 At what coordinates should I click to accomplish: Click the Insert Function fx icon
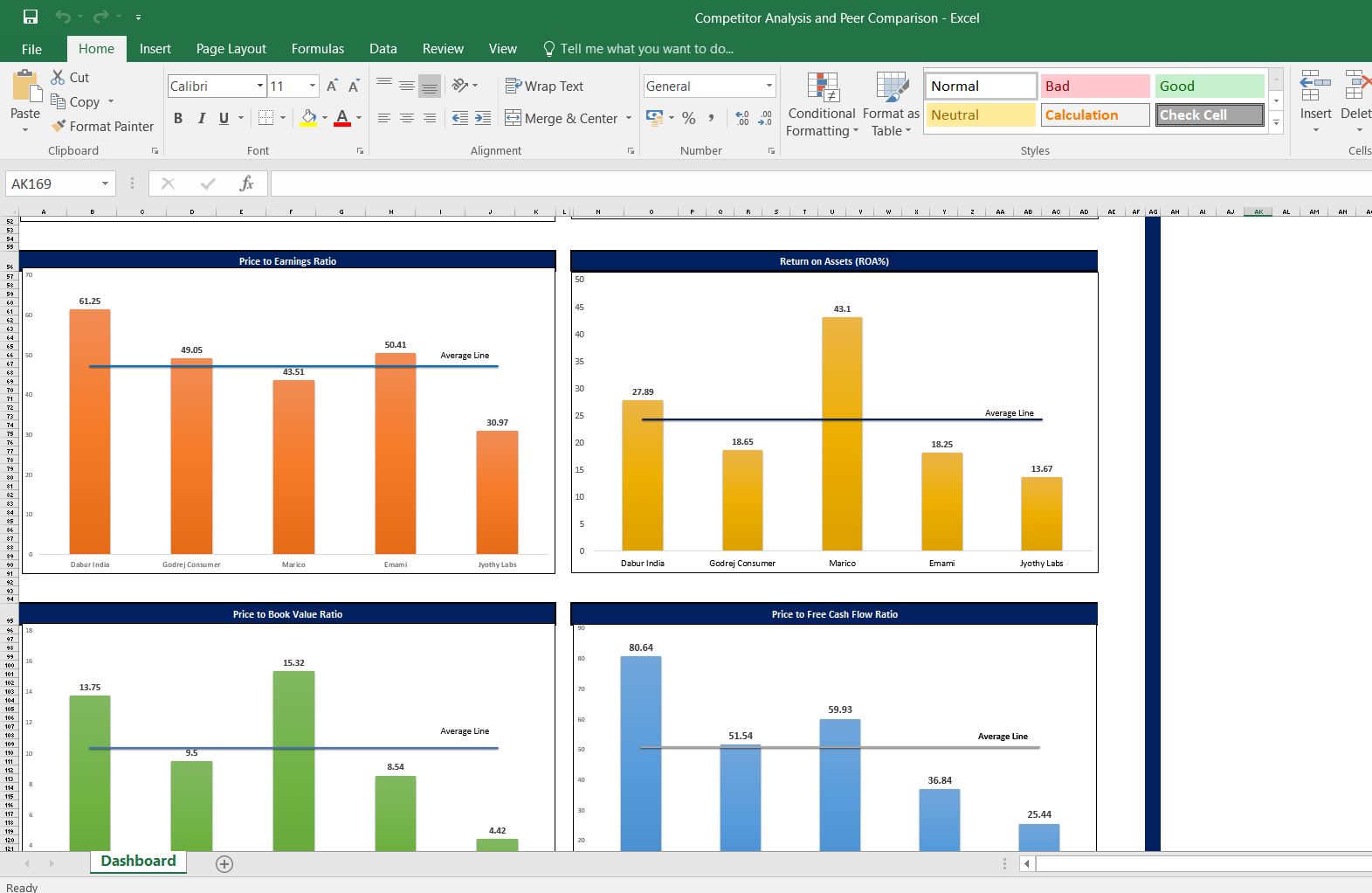pos(246,183)
